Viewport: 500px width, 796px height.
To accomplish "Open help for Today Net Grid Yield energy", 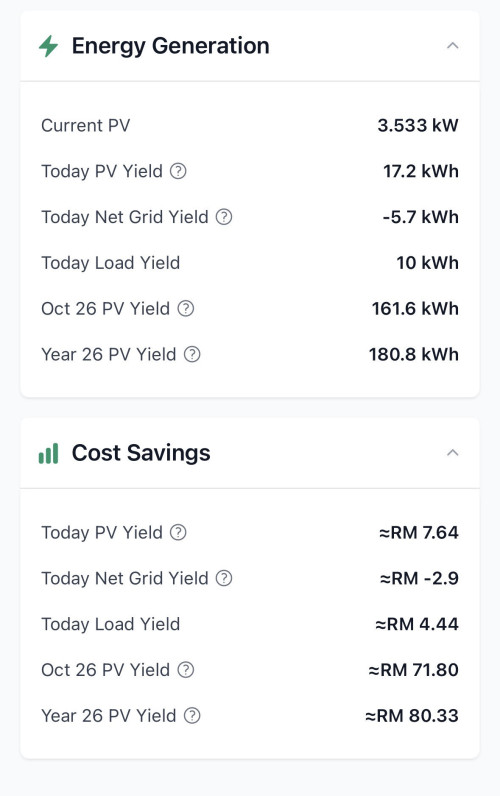I will (x=224, y=217).
